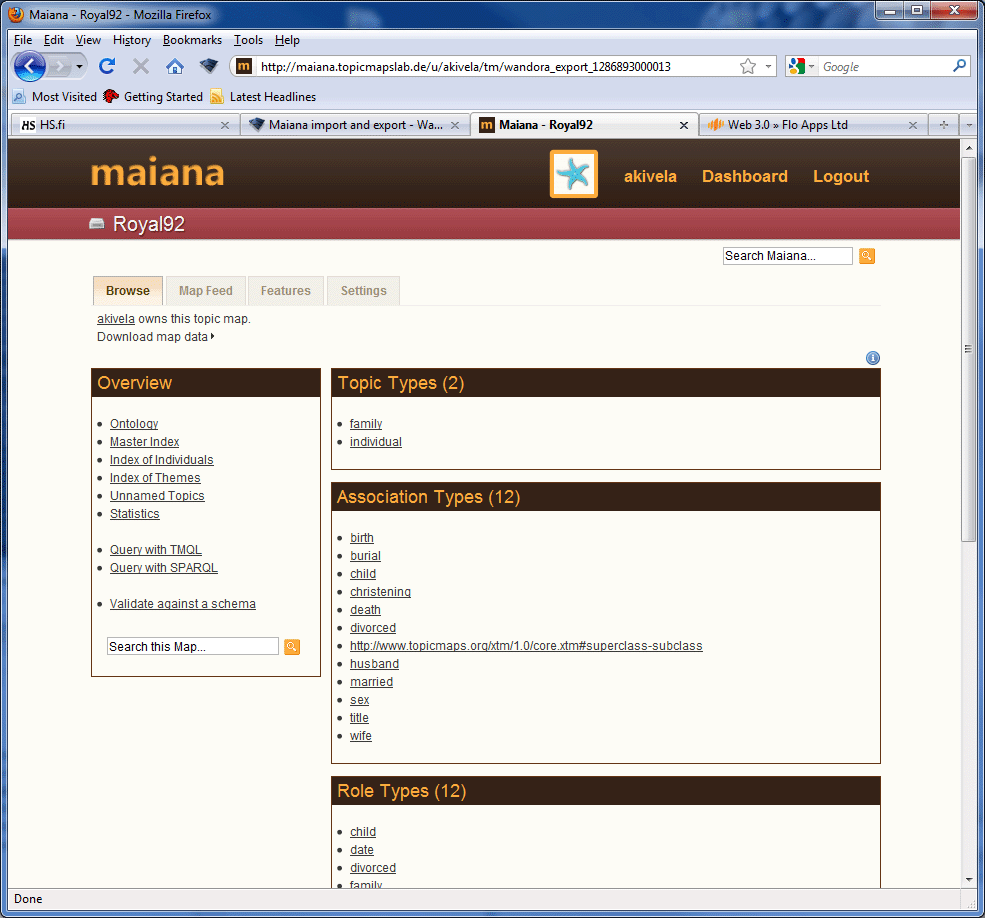Switch to the Map Feed tab
The height and width of the screenshot is (918, 985).
click(205, 291)
